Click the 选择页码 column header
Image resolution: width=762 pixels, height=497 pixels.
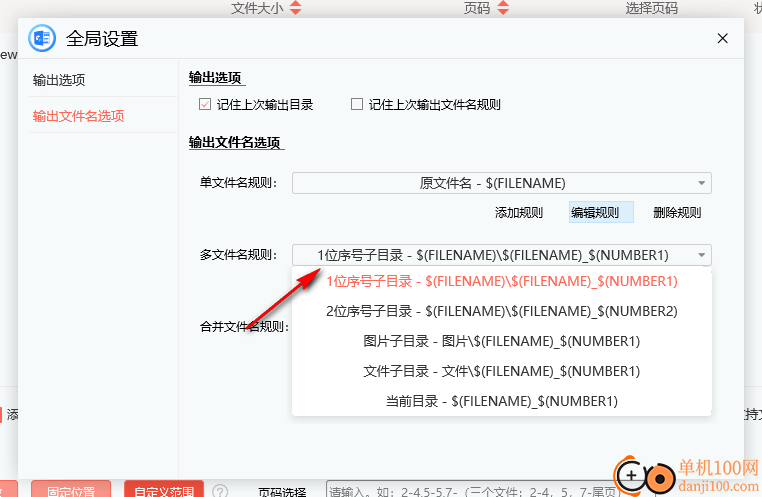tap(651, 8)
